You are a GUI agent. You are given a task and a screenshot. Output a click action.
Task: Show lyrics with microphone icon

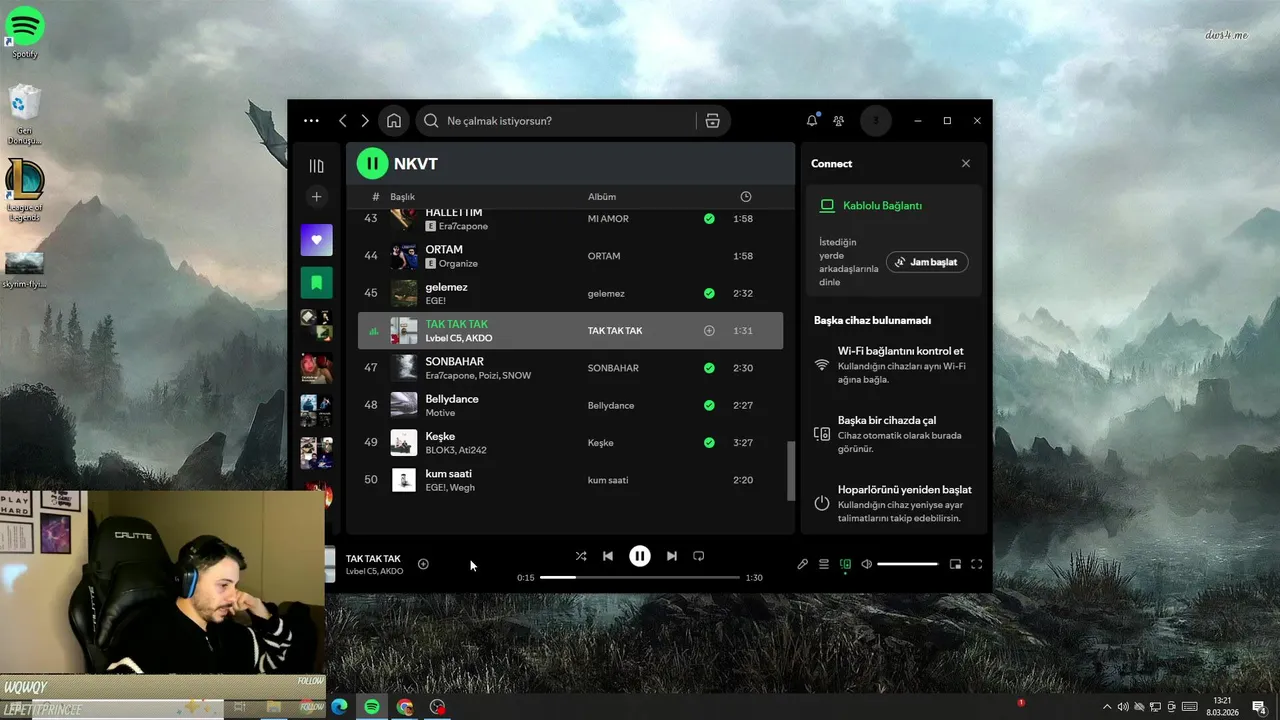(802, 564)
